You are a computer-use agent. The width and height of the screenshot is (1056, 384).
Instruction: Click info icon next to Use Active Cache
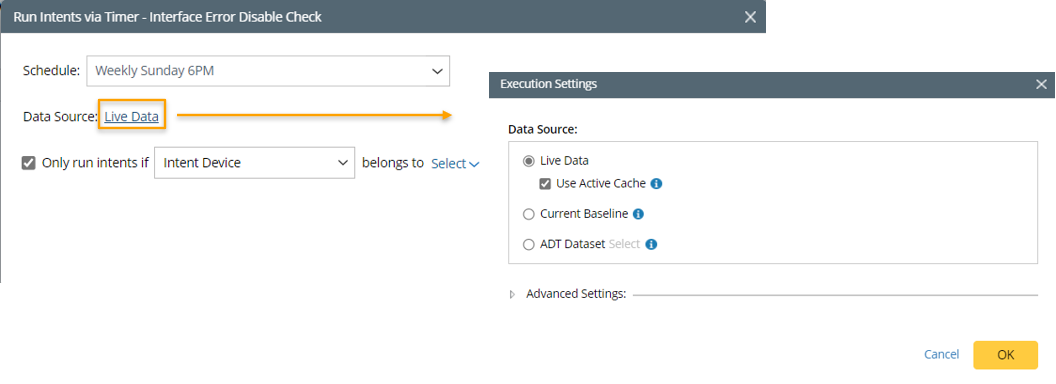[657, 183]
